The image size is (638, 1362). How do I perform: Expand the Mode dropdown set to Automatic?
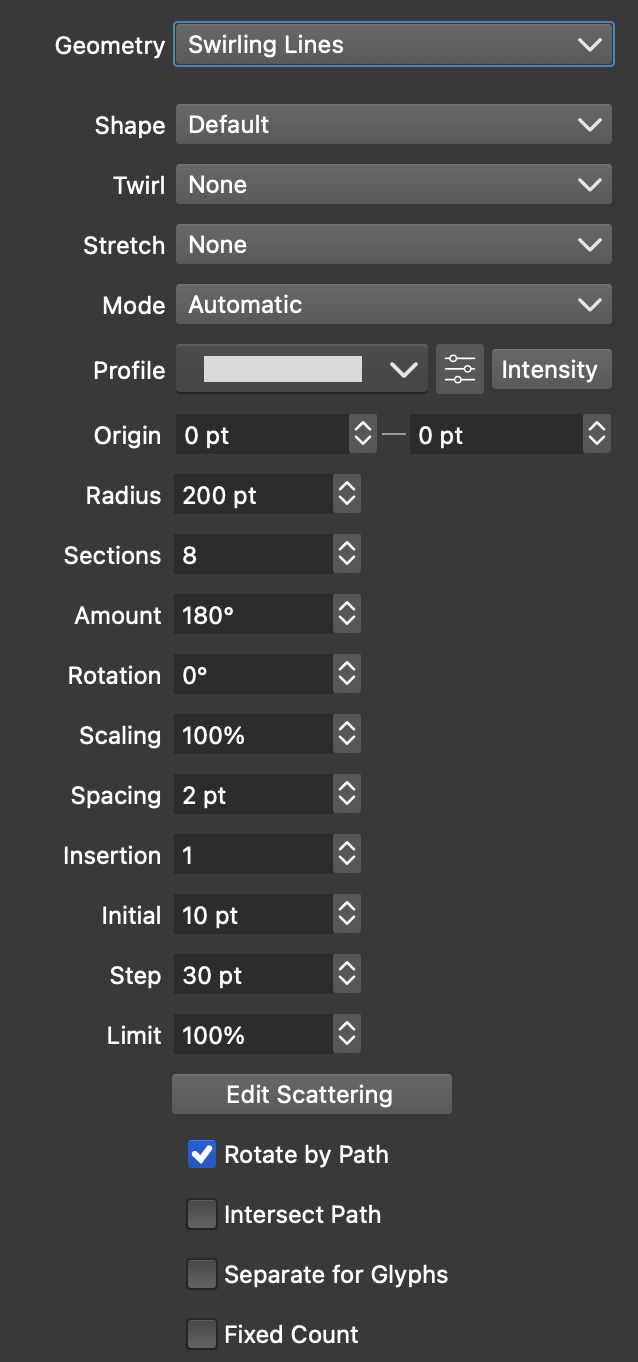pos(393,305)
